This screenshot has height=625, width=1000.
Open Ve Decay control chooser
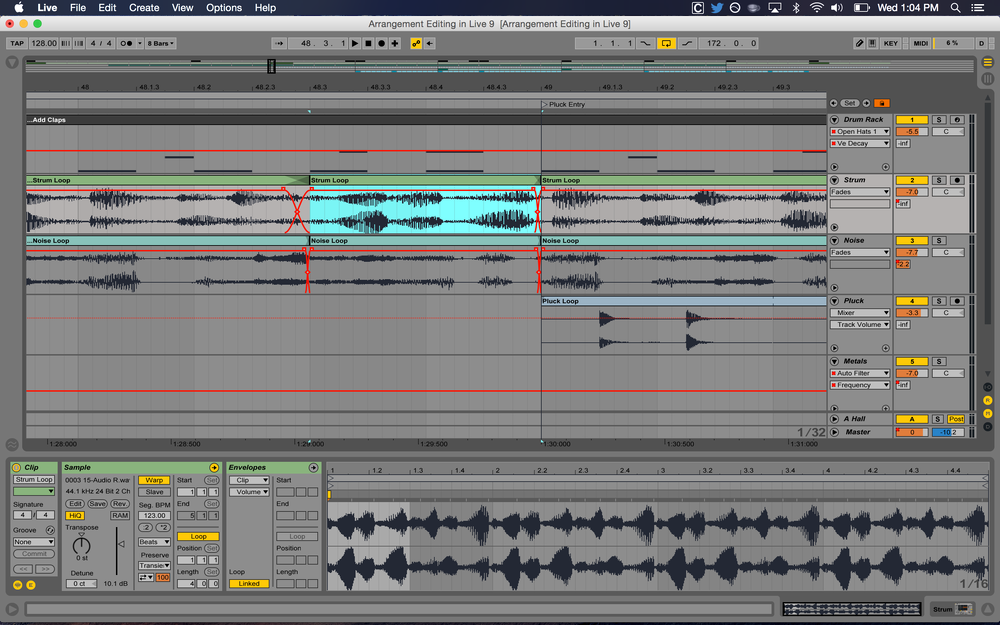pyautogui.click(x=860, y=143)
